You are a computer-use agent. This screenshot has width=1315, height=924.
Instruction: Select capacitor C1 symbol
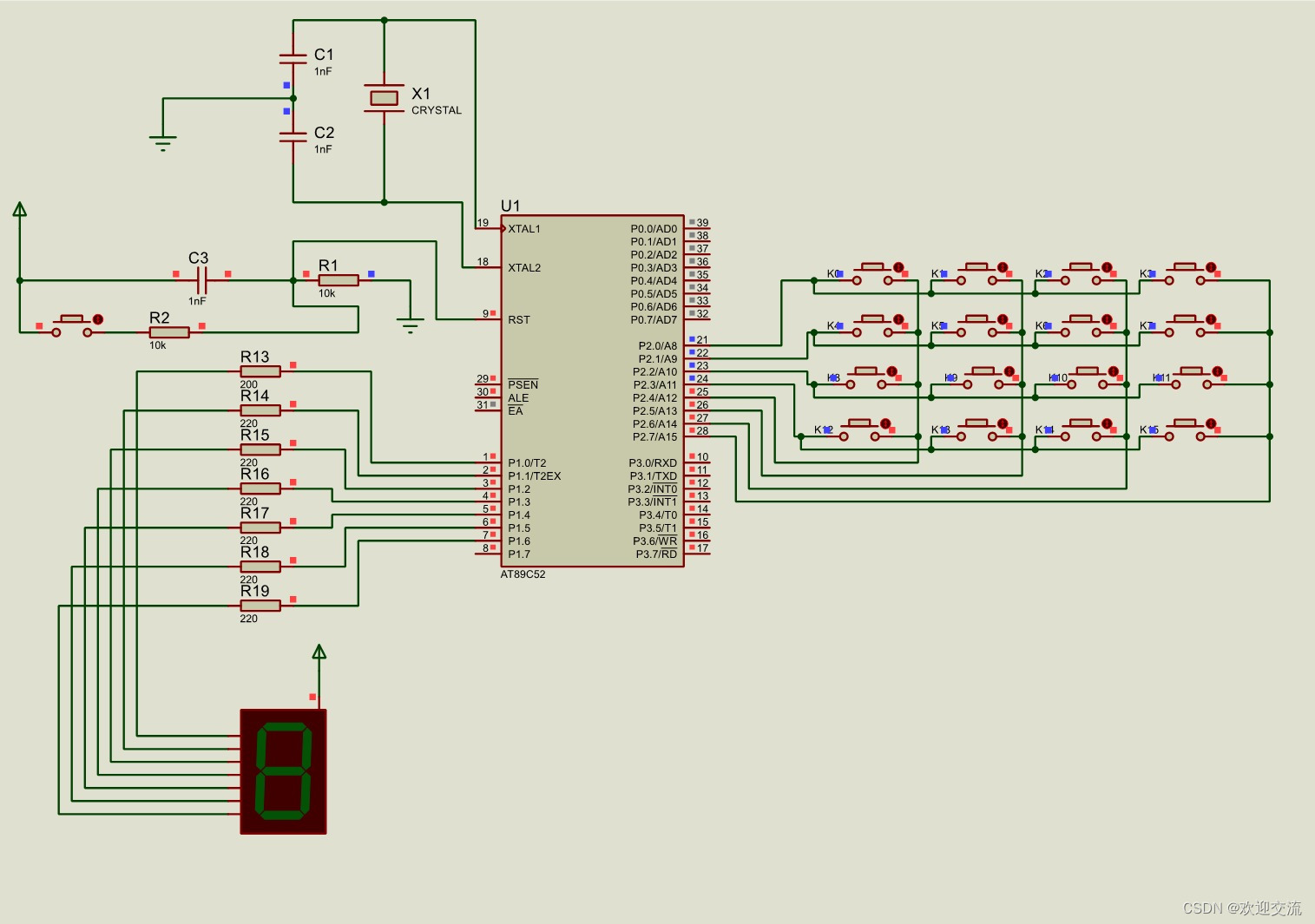tap(293, 59)
